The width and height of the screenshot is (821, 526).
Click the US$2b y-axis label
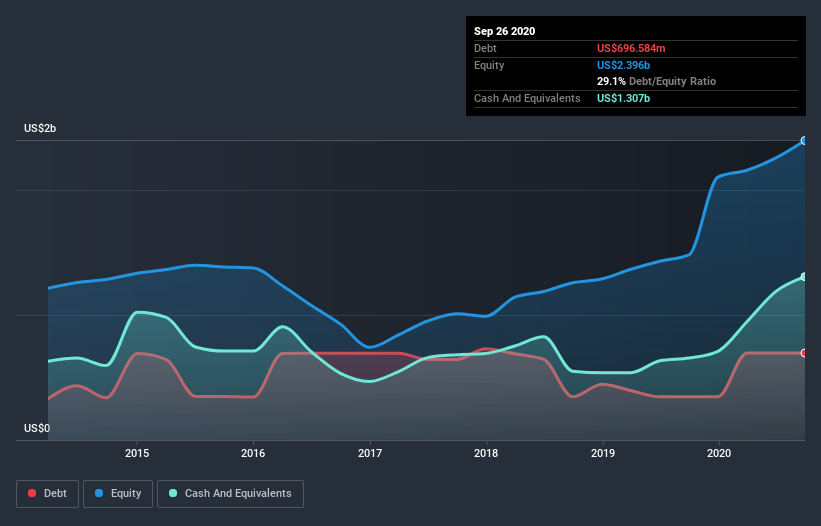click(x=40, y=129)
